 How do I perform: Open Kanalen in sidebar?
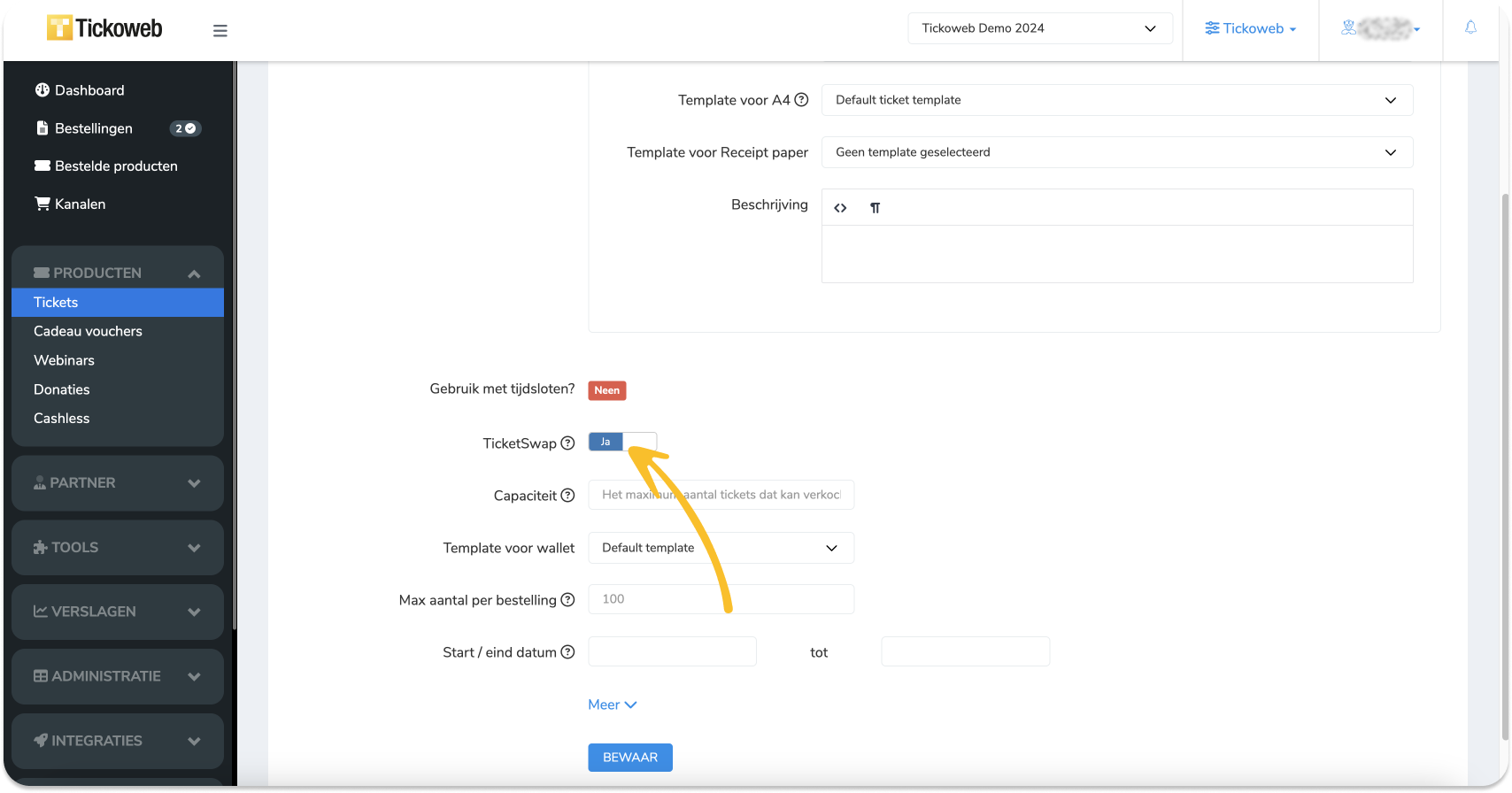(x=70, y=204)
